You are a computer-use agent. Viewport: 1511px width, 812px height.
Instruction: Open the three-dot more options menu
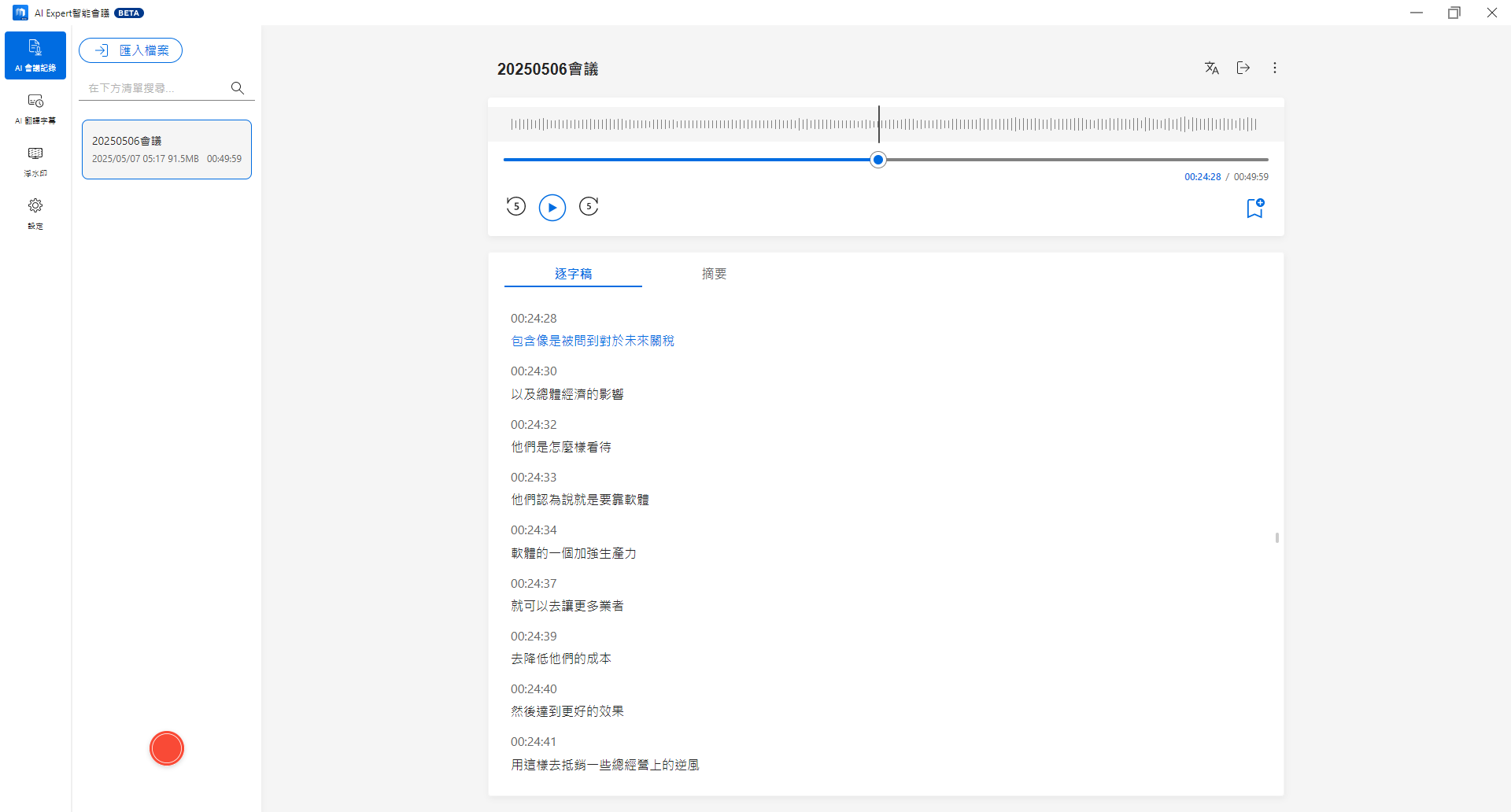tap(1275, 68)
